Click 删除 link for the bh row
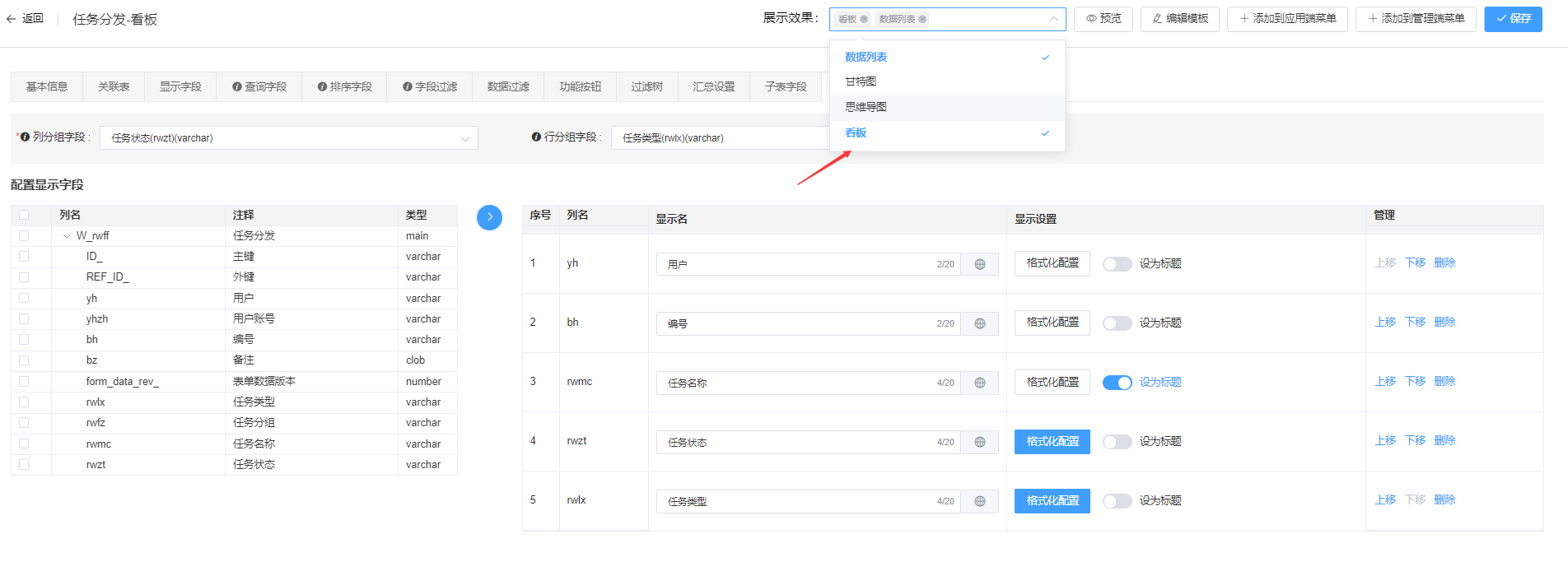 tap(1444, 323)
